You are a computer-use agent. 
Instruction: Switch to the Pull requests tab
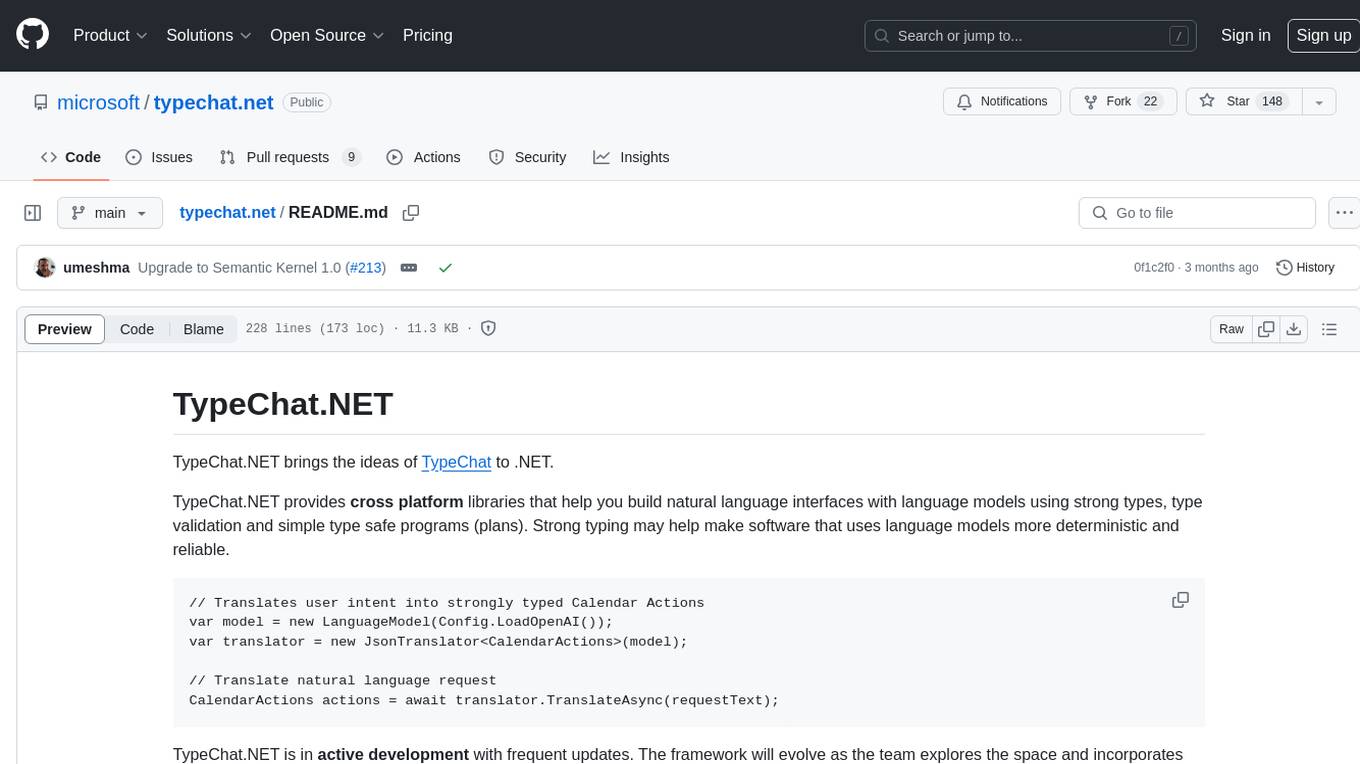[289, 157]
